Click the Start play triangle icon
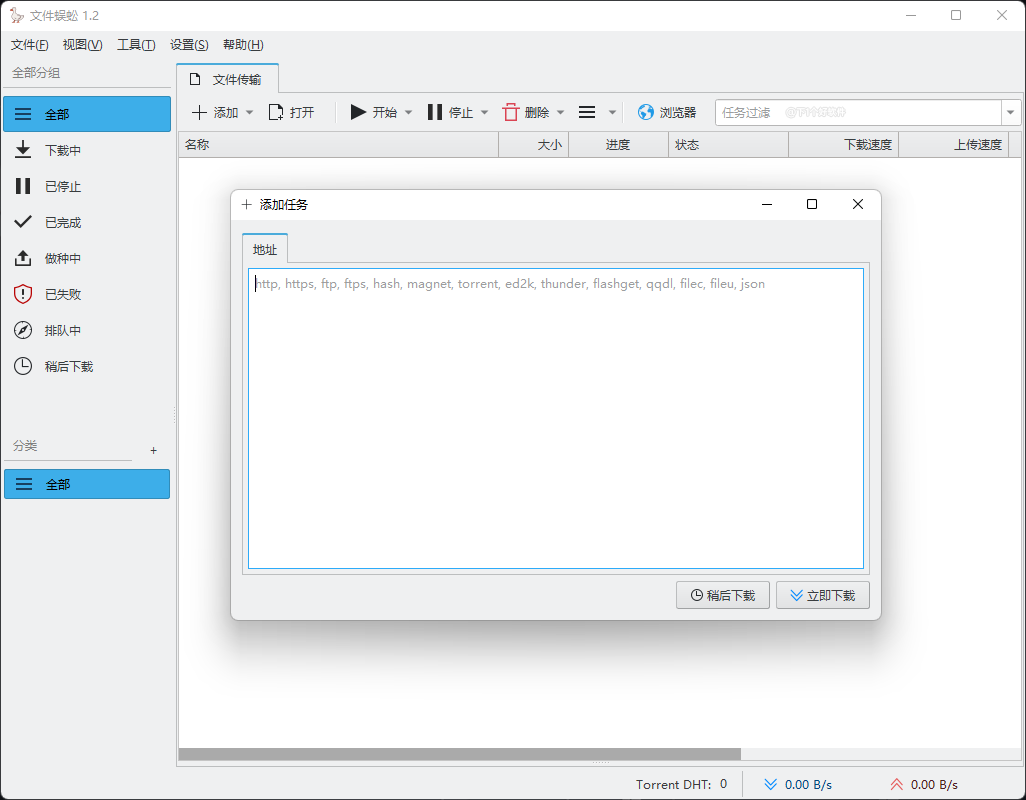Viewport: 1026px width, 800px height. (357, 113)
